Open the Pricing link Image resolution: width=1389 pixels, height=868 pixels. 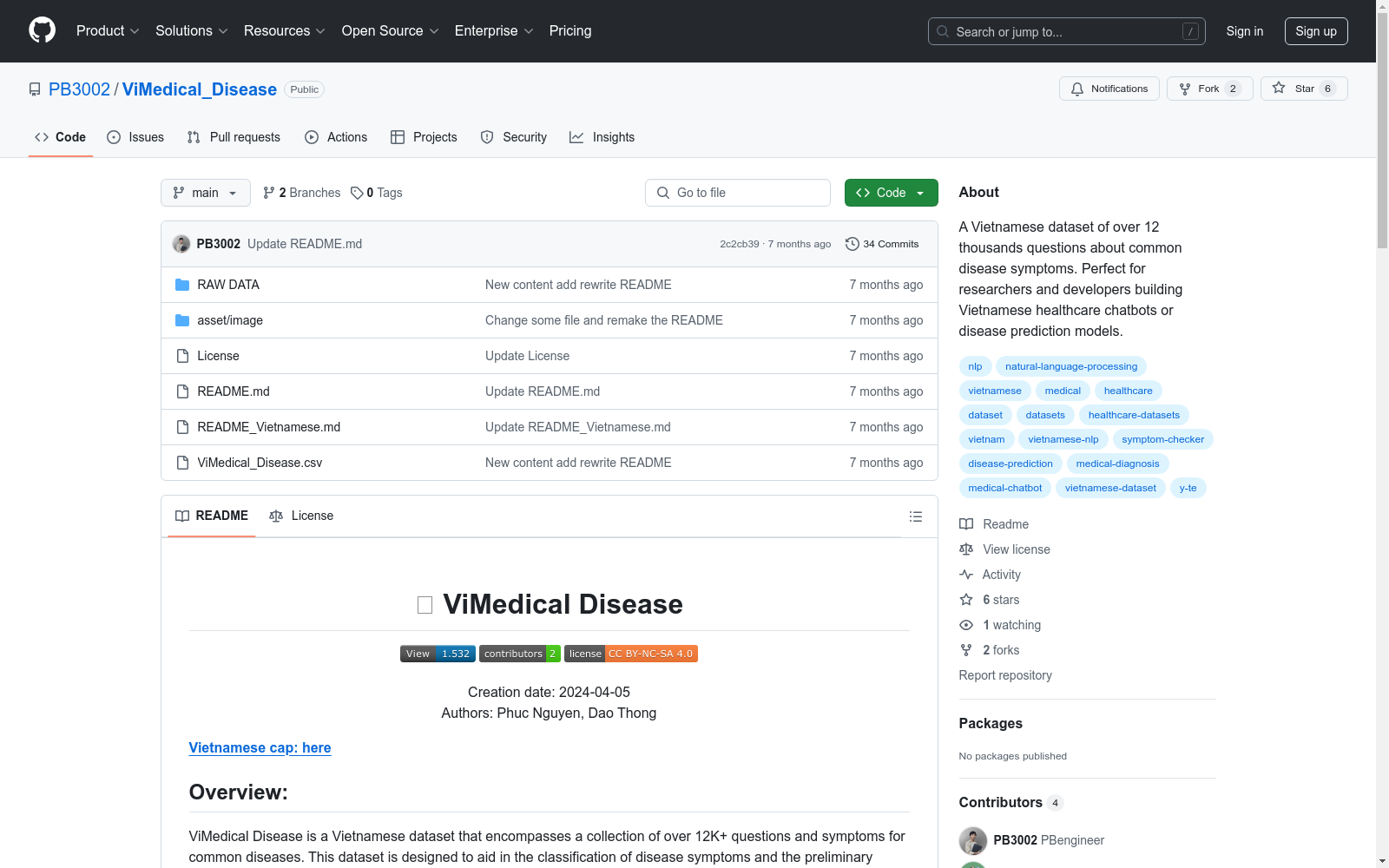click(x=570, y=31)
